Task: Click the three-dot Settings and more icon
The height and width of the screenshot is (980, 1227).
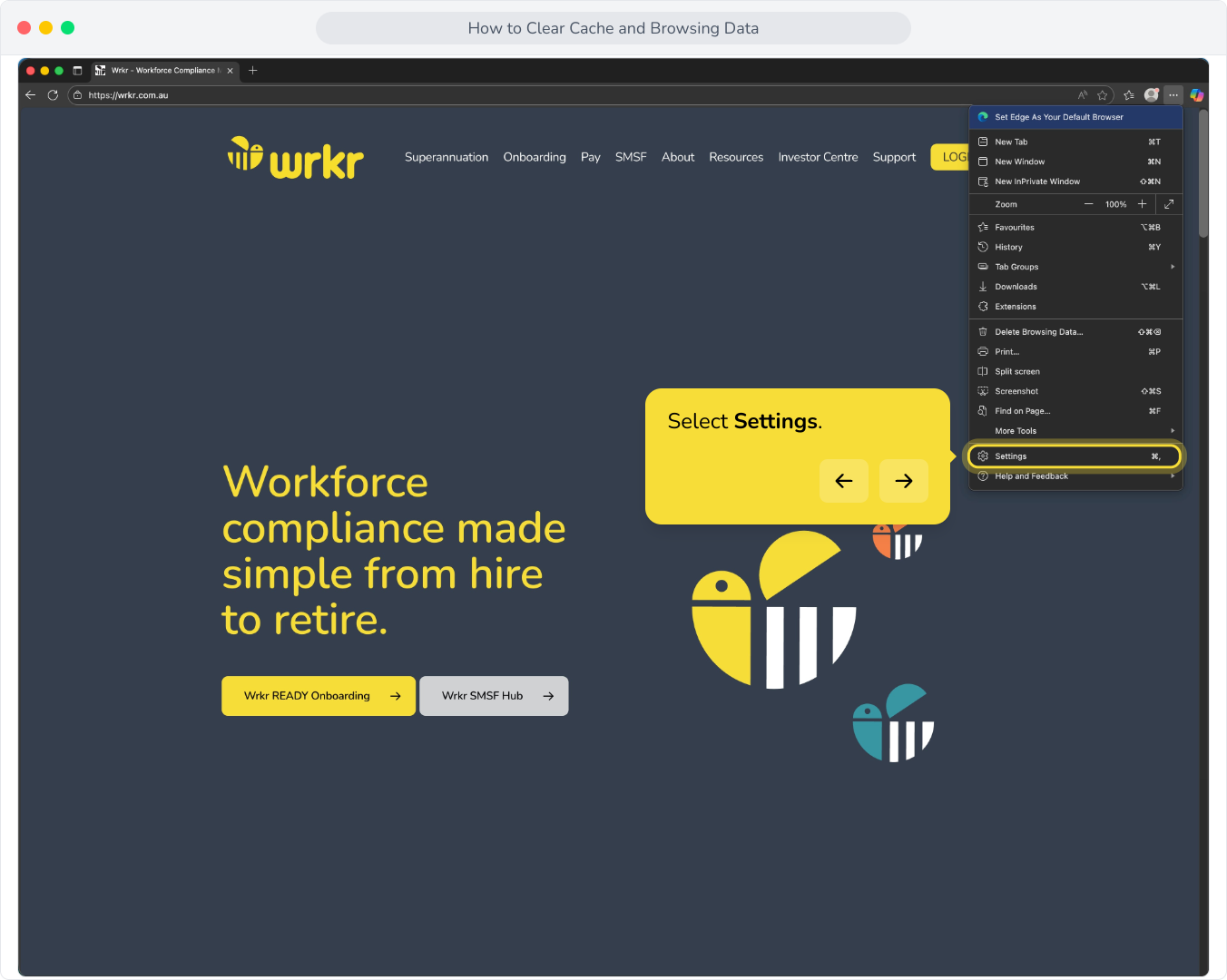Action: pos(1173,94)
